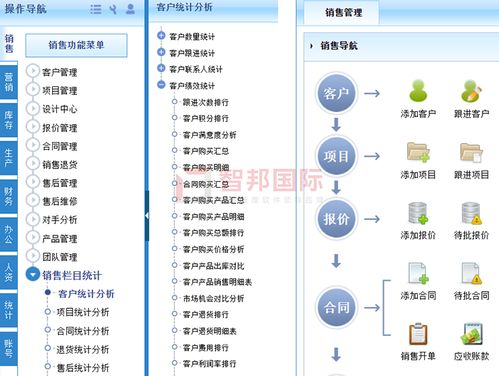
Task: Expand 项目管理 in sales menu
Action: point(33,89)
